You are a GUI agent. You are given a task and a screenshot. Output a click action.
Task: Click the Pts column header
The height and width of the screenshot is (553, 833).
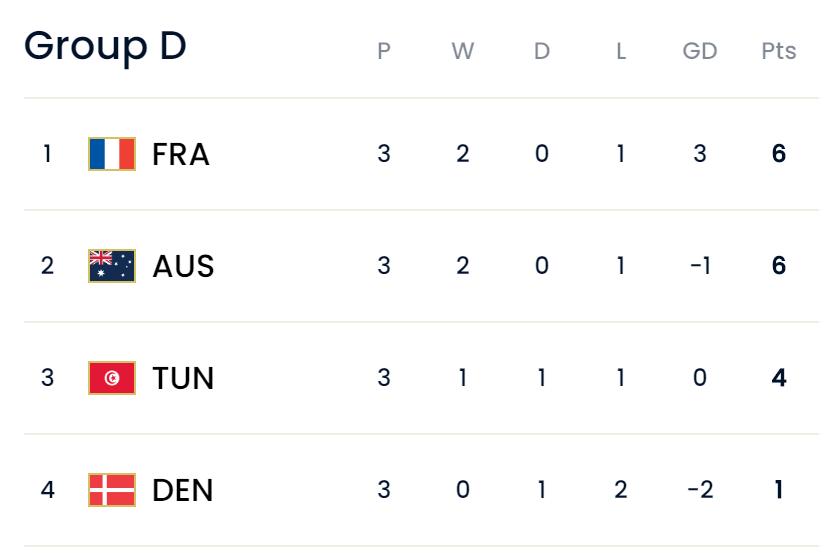[778, 51]
